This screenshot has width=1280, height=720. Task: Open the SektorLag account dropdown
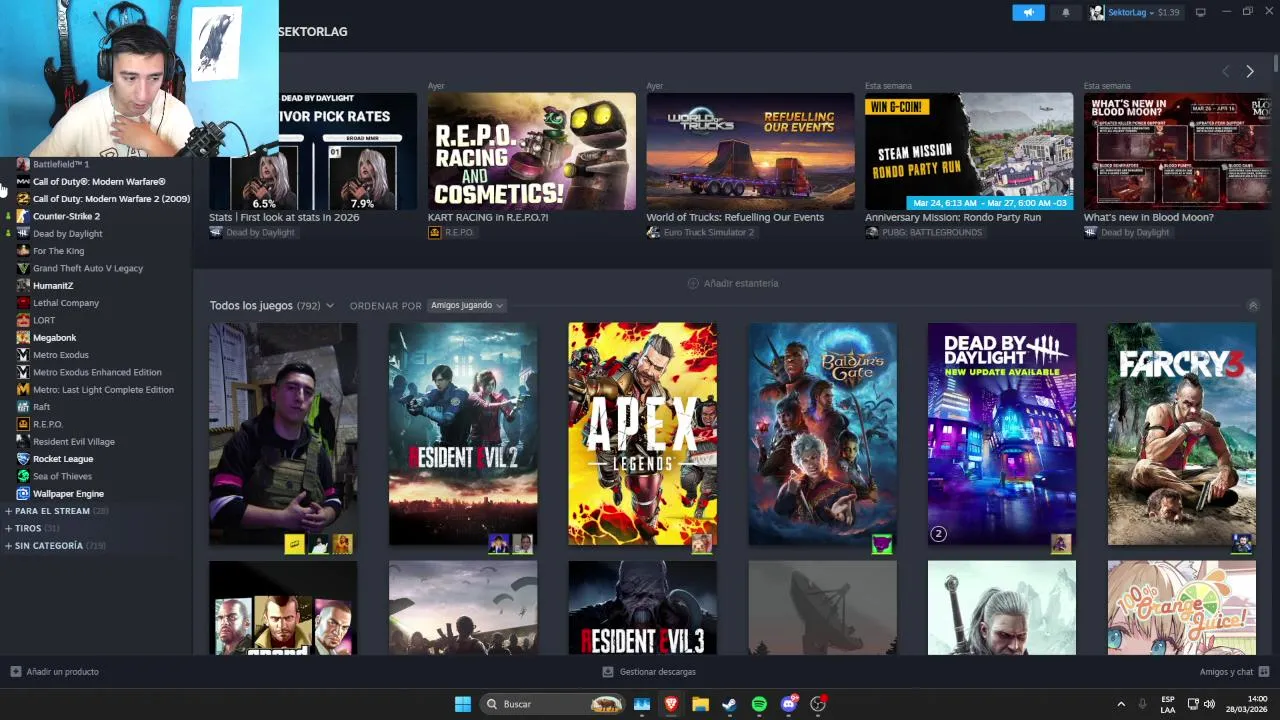[x=1135, y=12]
